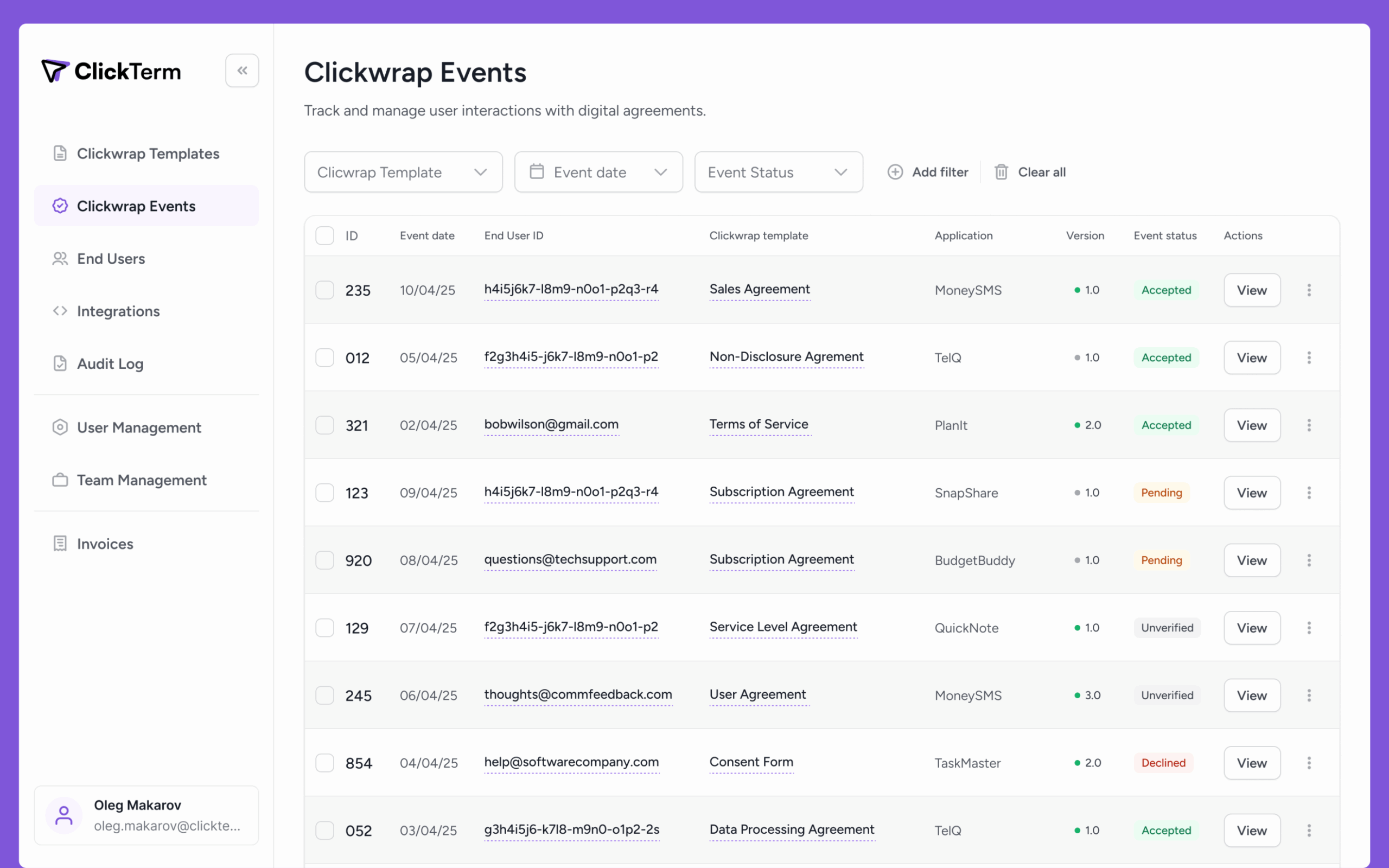1389x868 pixels.
Task: Click View button for event 123
Action: click(x=1251, y=493)
